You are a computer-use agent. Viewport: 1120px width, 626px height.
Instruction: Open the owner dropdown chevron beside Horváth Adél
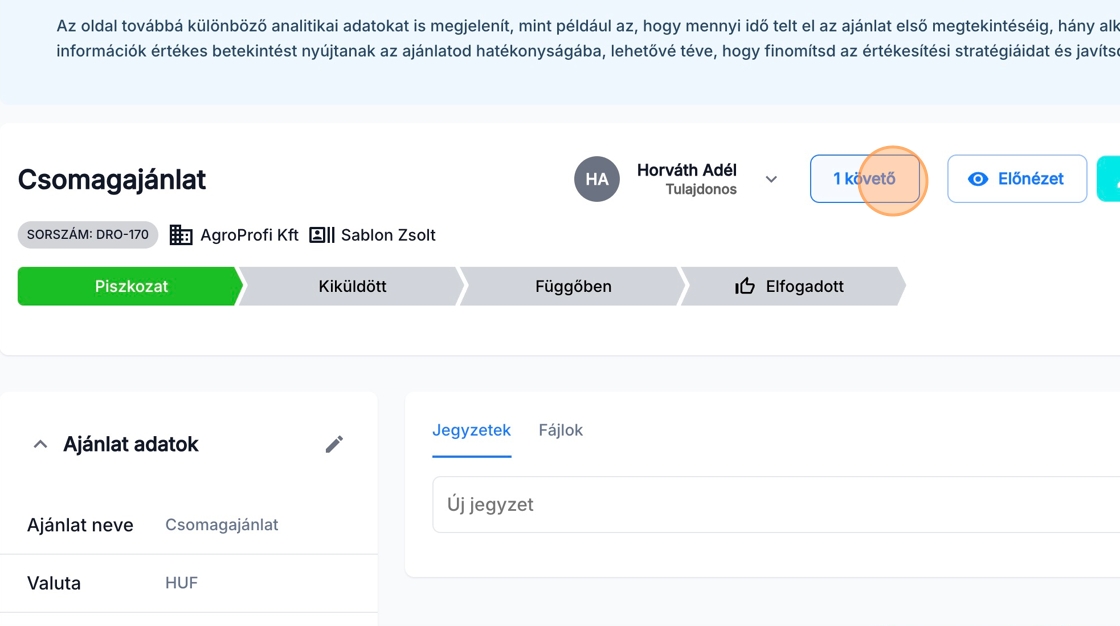coord(771,179)
